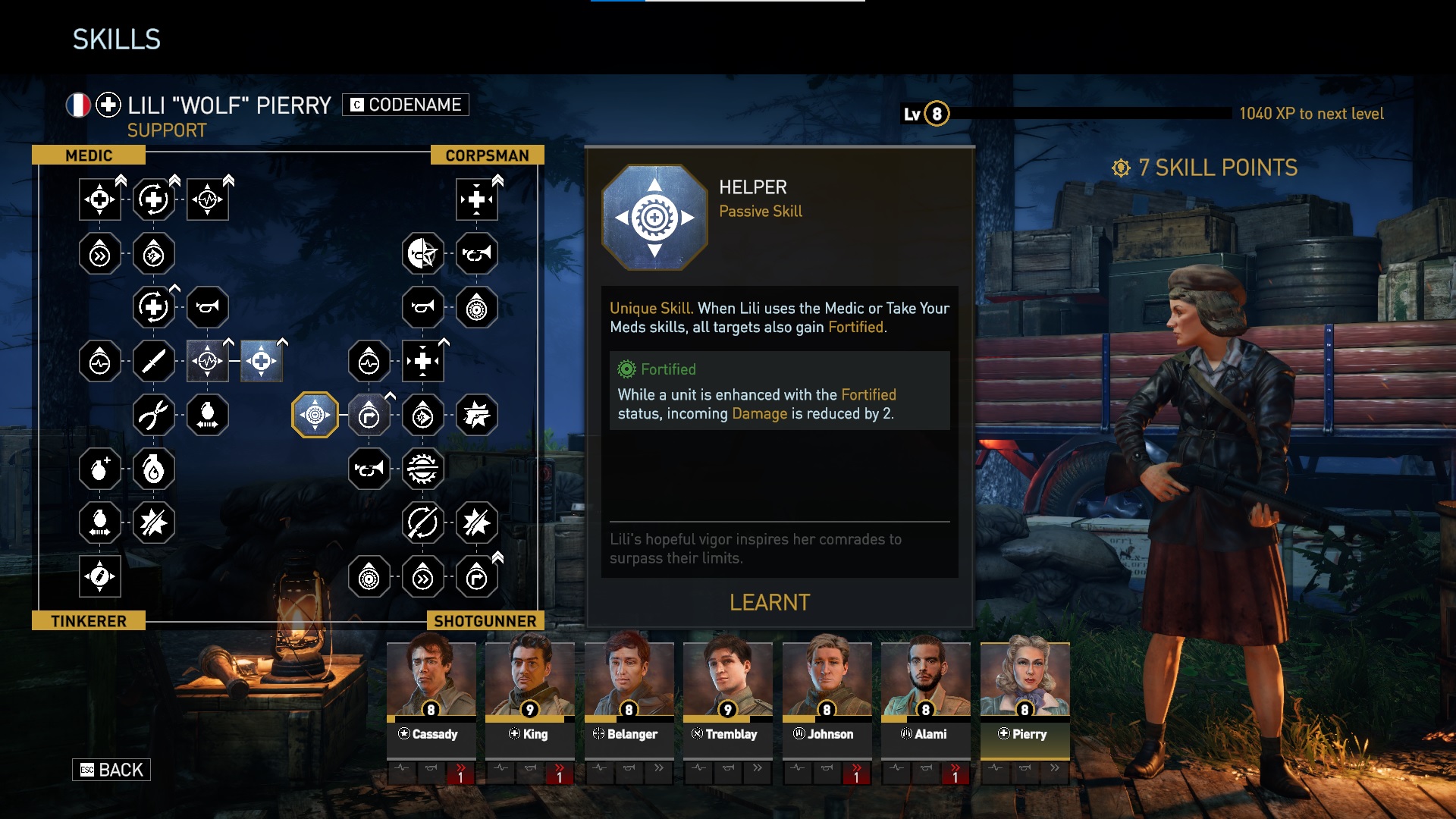1456x819 pixels.
Task: Click the Codename button
Action: click(406, 105)
